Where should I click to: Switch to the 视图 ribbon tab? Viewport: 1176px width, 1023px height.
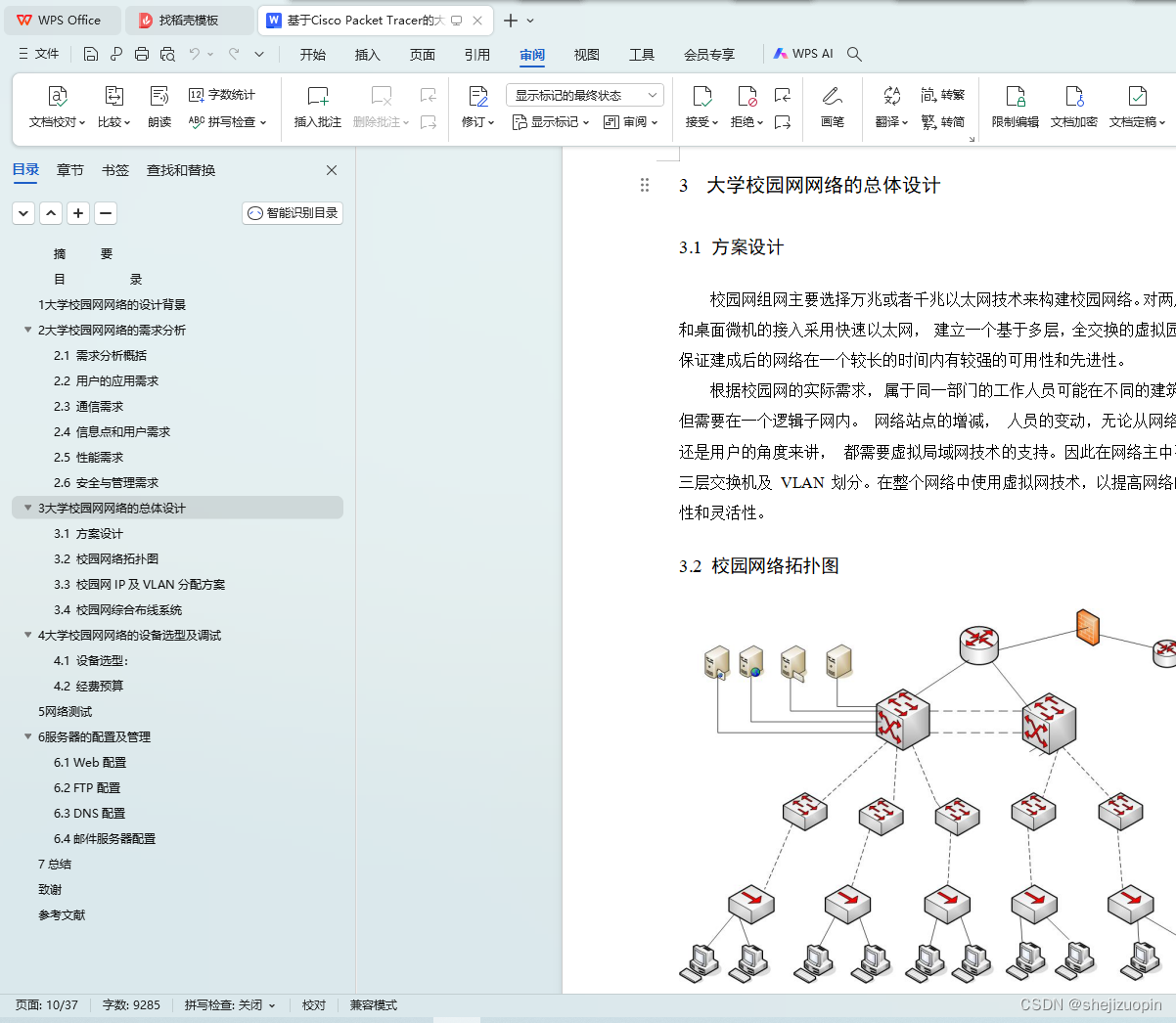pos(587,55)
